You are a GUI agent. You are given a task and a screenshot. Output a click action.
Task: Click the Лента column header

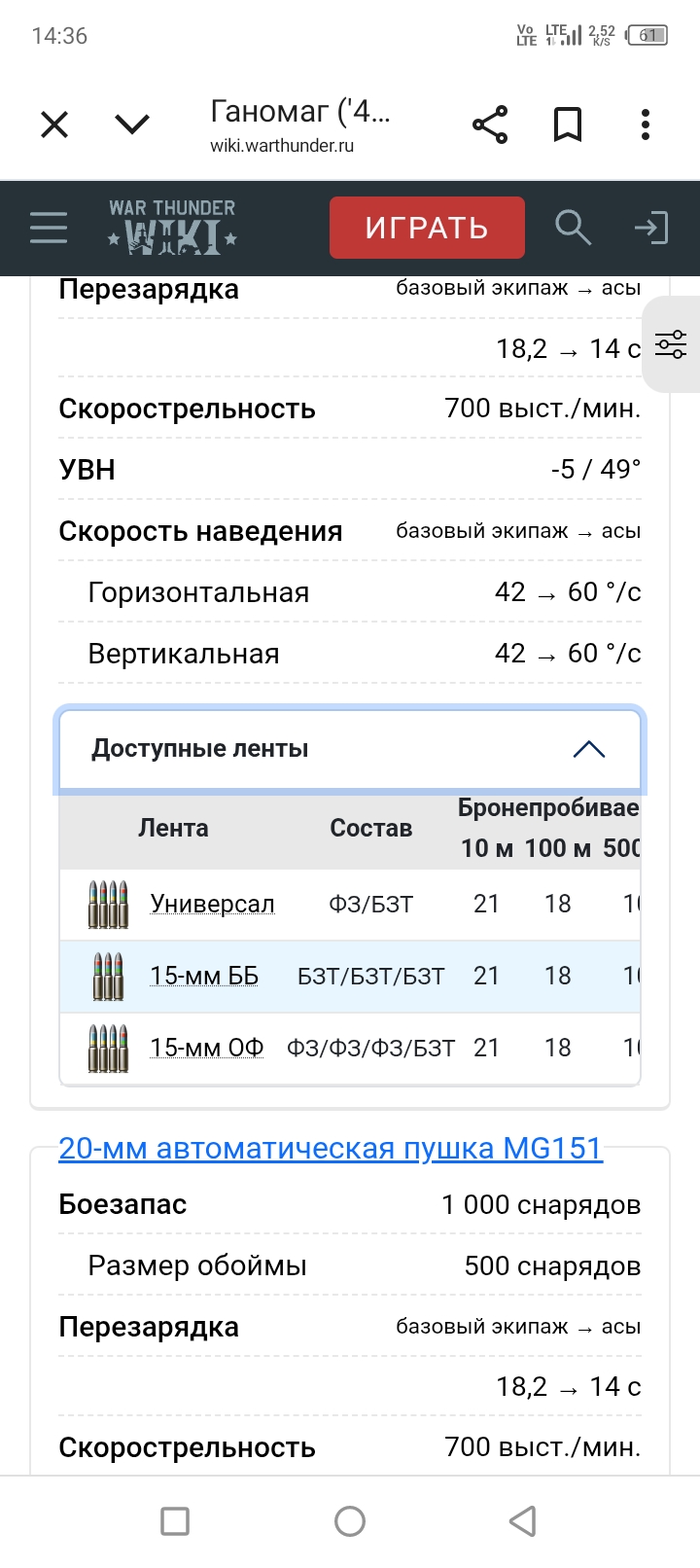coord(173,828)
